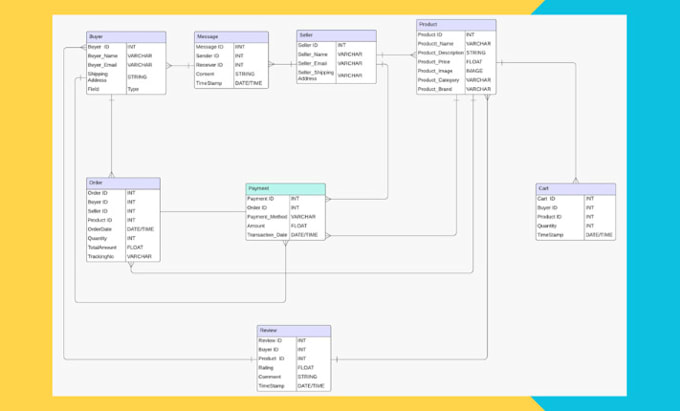Click the Seller ID field in Seller table
Viewport: 680px width, 411px height.
pyautogui.click(x=308, y=46)
